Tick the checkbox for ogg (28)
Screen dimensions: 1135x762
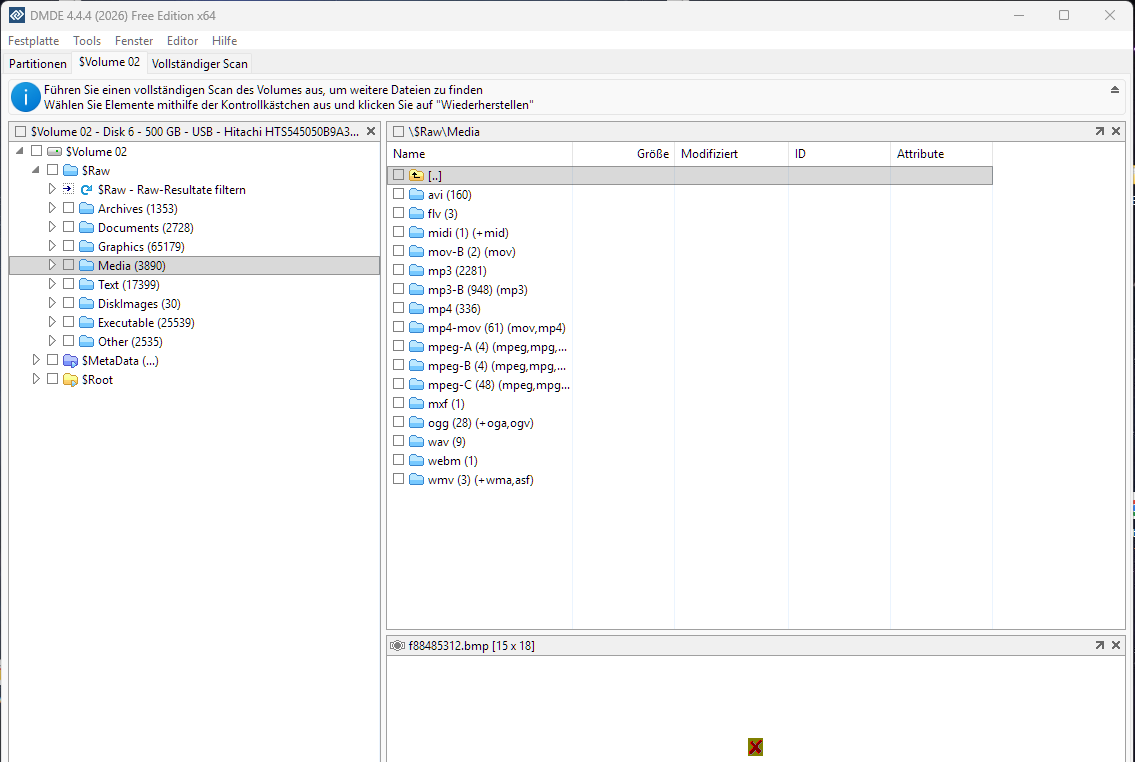(x=398, y=422)
